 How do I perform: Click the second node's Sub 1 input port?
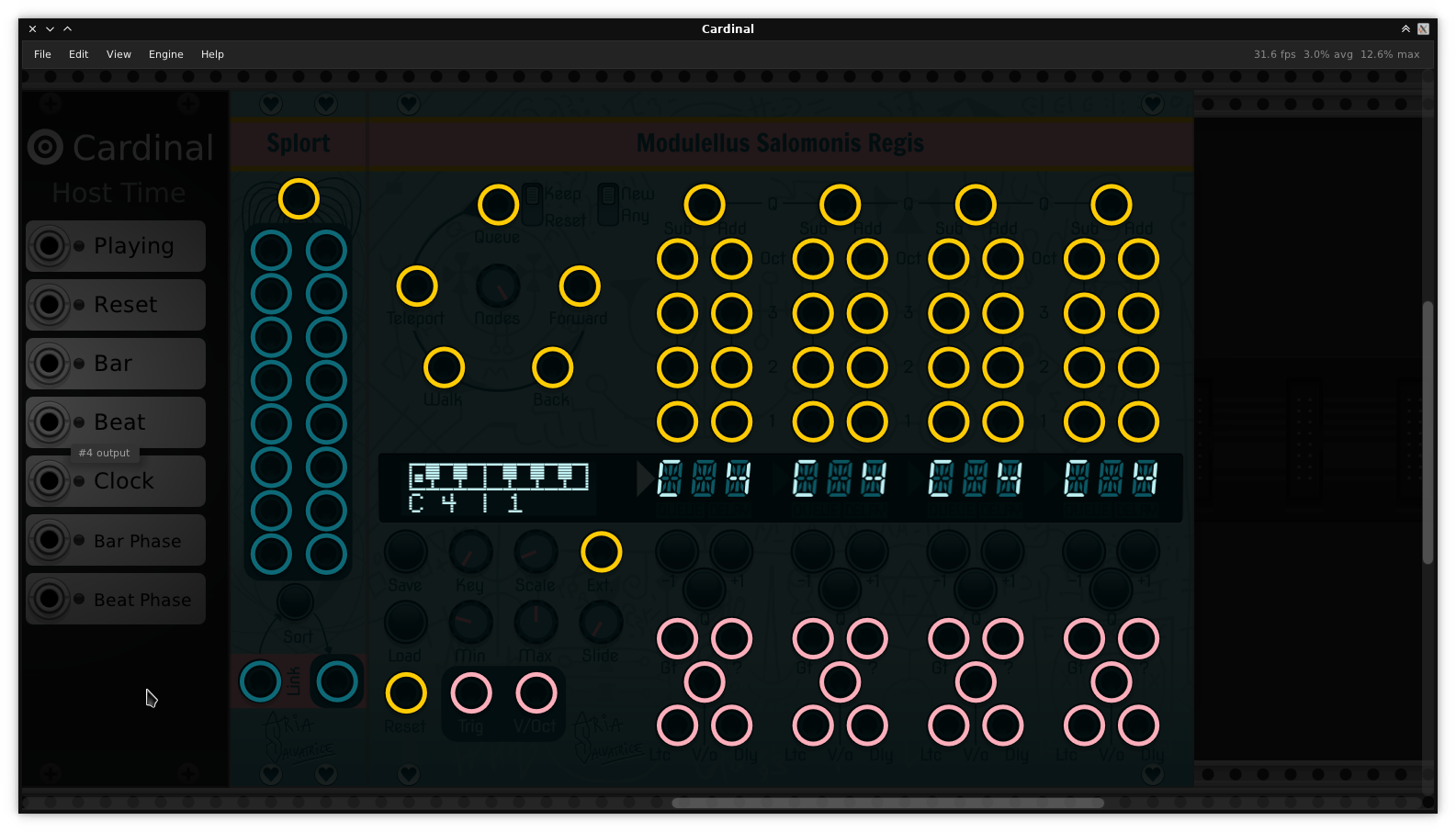click(x=813, y=422)
